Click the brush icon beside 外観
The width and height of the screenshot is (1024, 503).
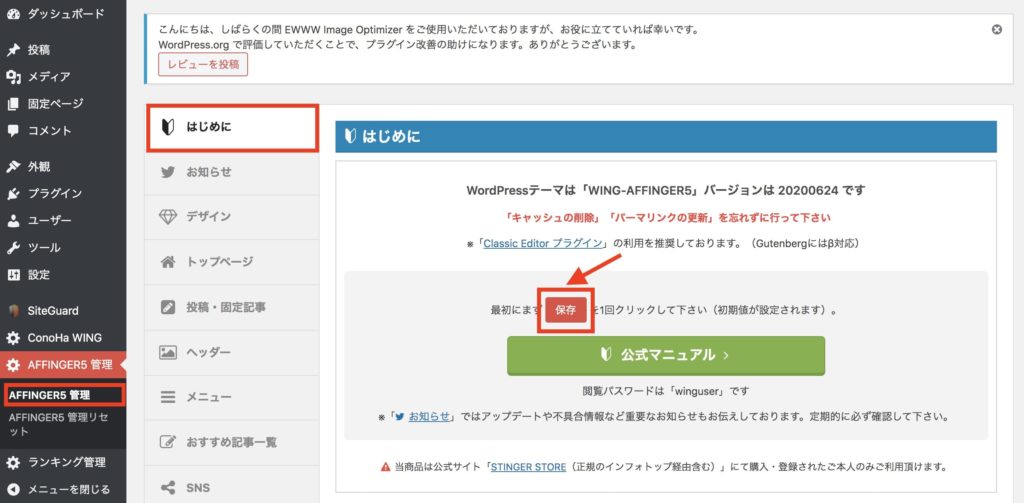tap(13, 167)
